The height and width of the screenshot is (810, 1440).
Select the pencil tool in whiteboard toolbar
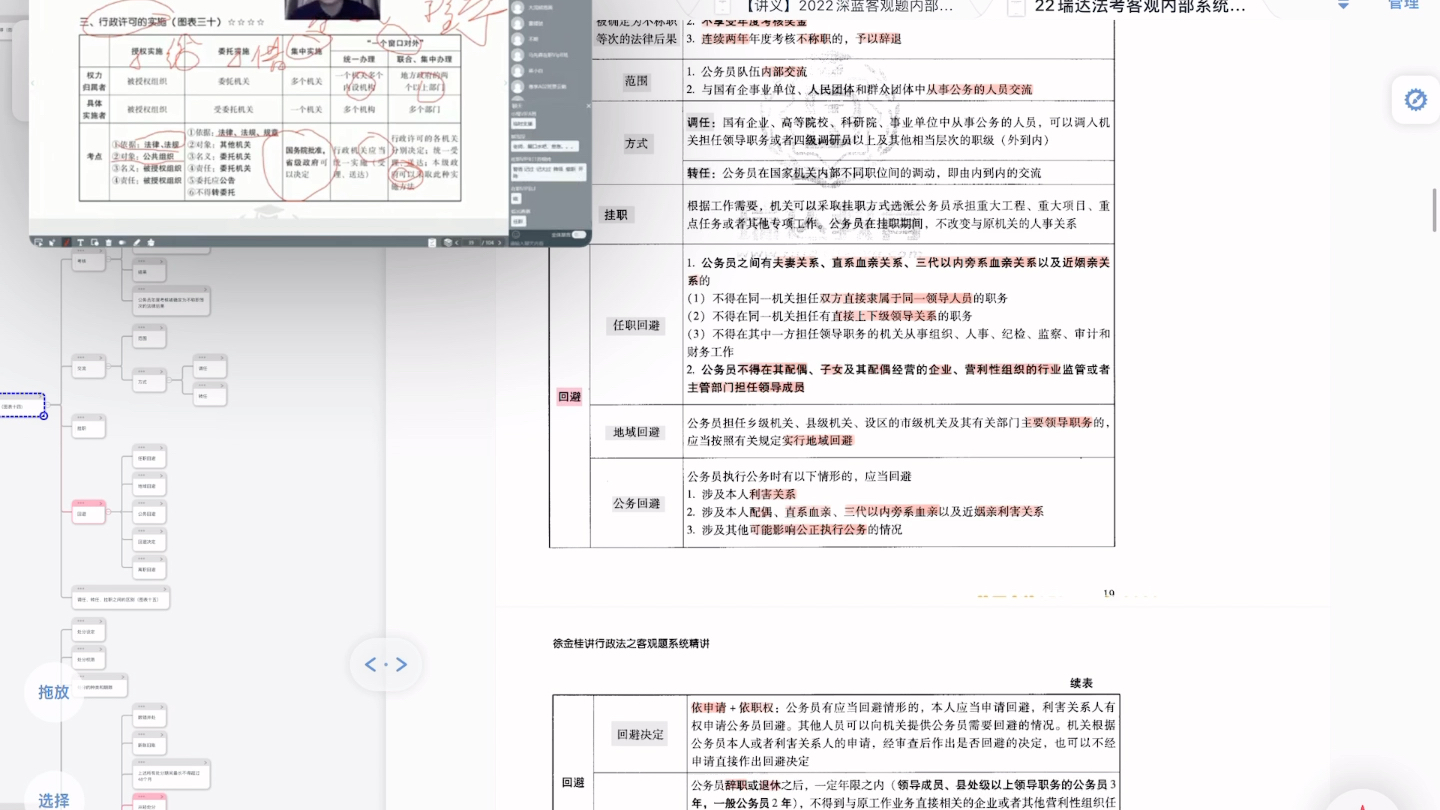[137, 242]
